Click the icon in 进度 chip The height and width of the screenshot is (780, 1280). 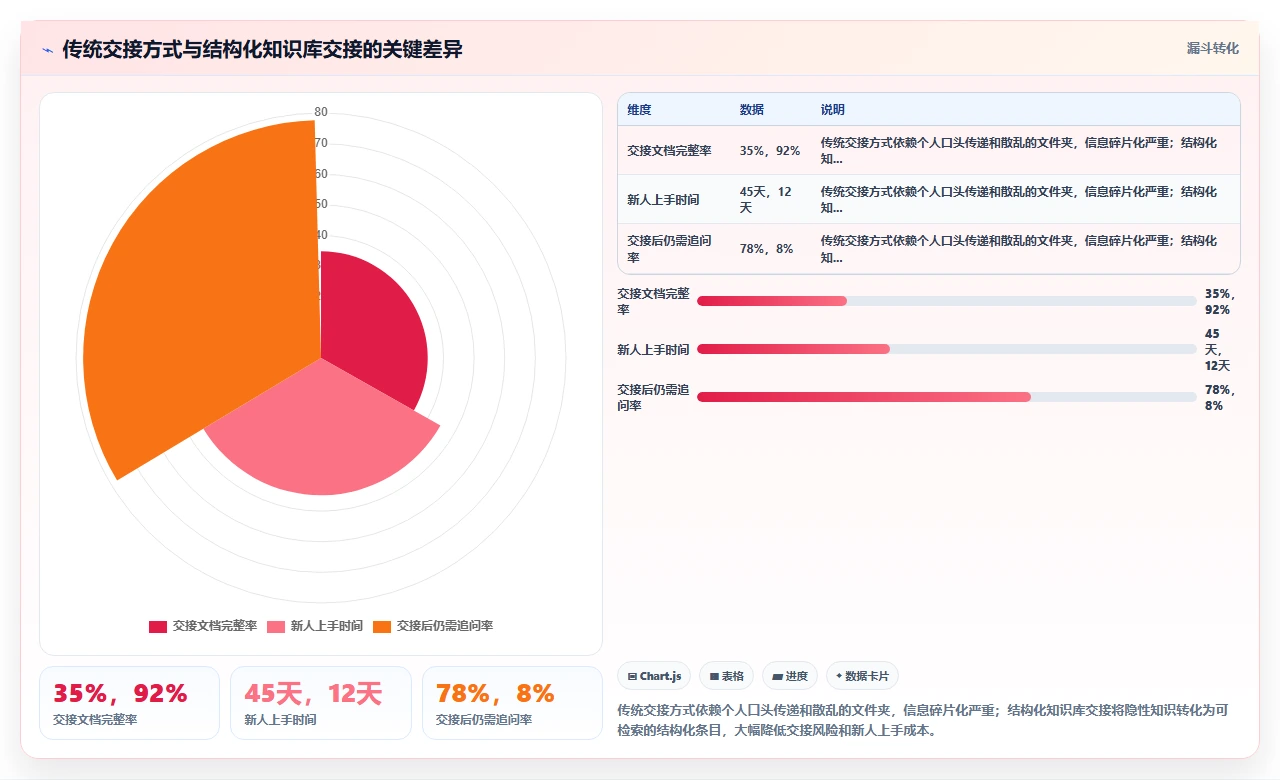(777, 677)
